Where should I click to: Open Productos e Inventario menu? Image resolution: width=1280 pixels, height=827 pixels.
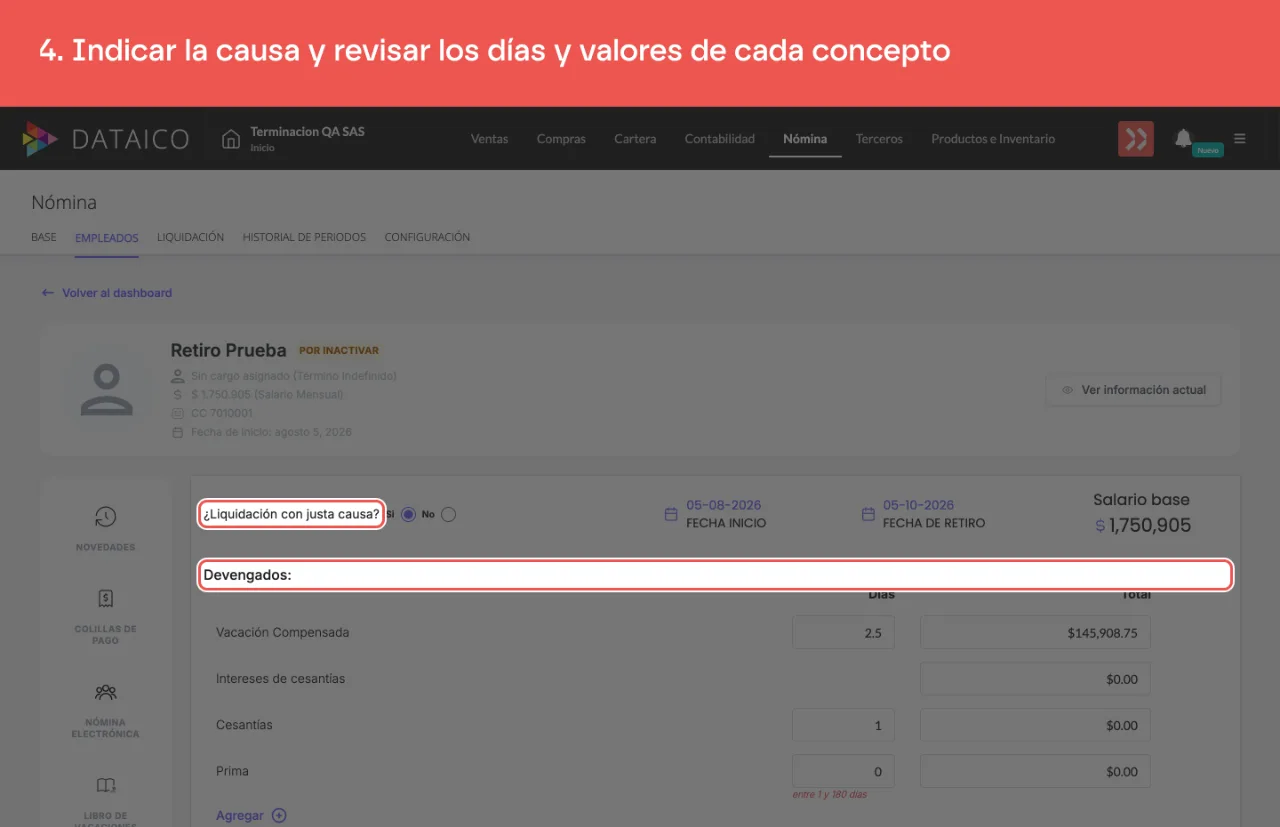(993, 139)
